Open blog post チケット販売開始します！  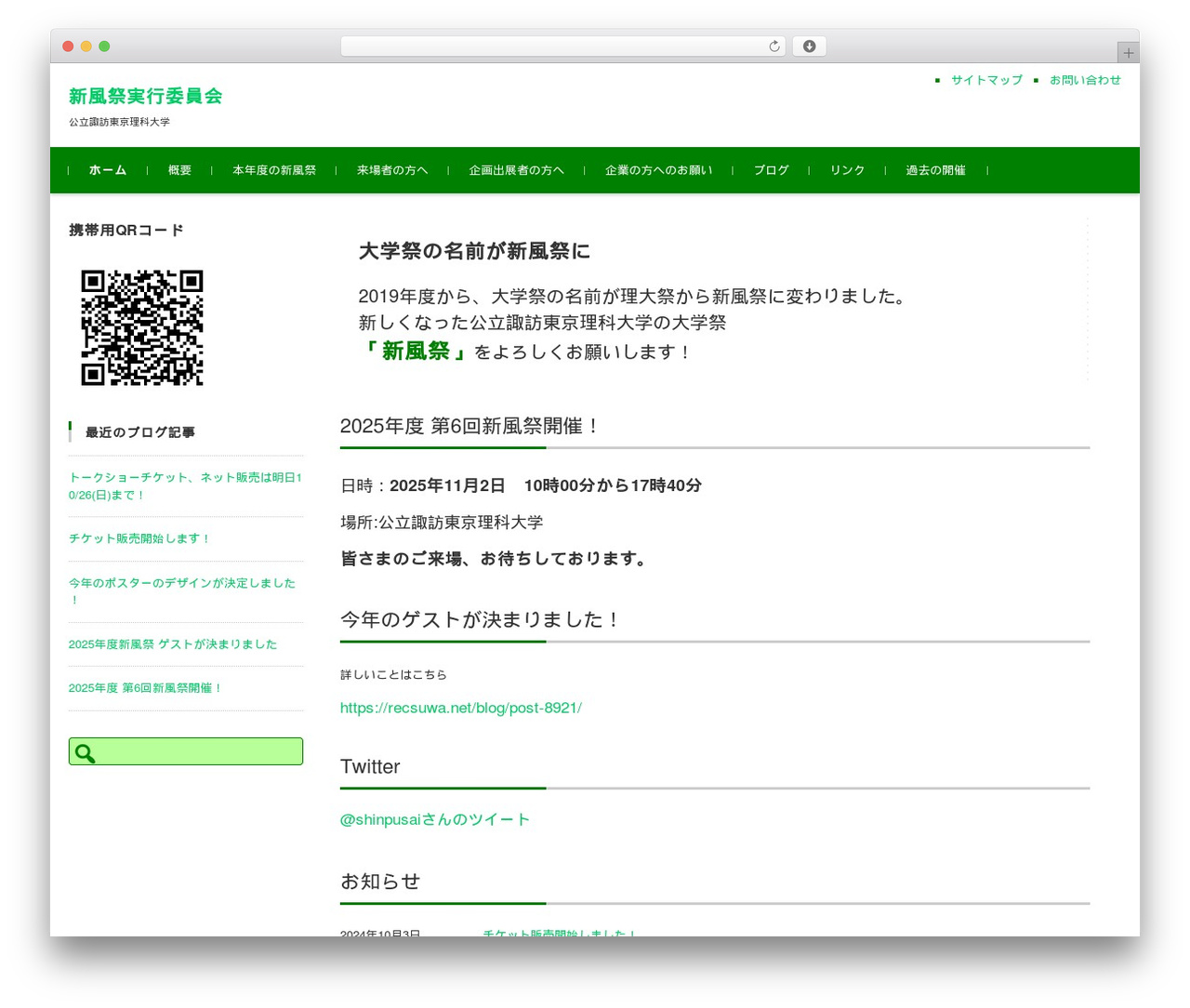139,538
